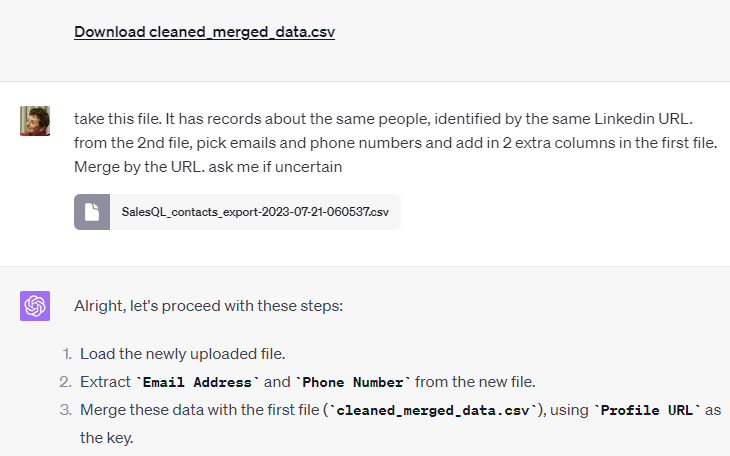
Task: Click the "Phone Number" code text
Action: tap(354, 382)
